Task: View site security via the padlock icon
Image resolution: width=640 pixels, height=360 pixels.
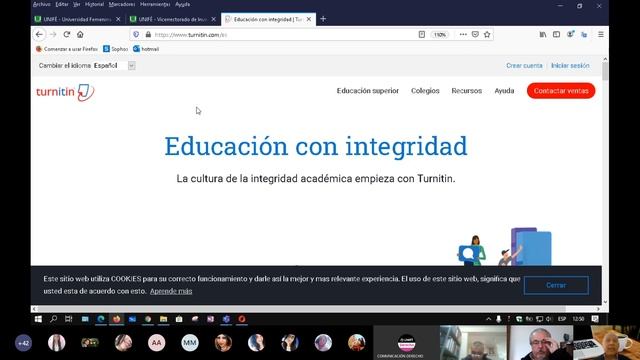Action: click(148, 35)
